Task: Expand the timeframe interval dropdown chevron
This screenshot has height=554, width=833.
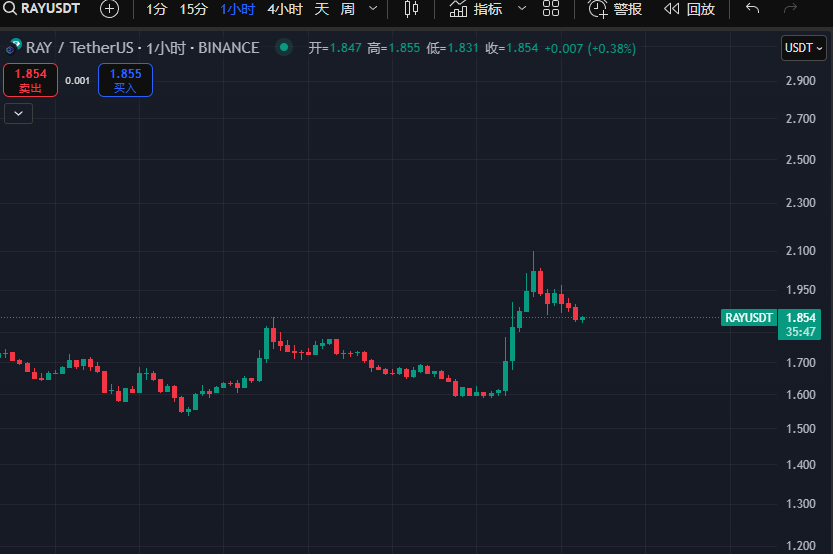Action: click(374, 9)
